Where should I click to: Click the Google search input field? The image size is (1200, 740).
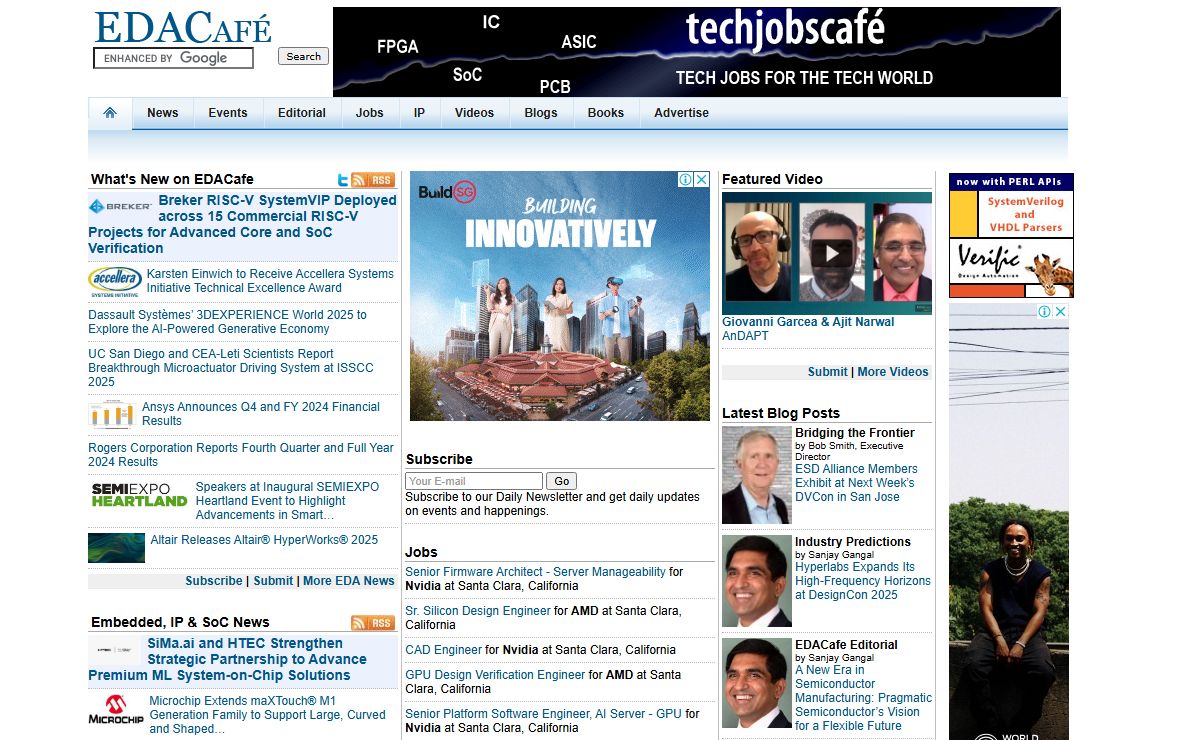tap(173, 58)
